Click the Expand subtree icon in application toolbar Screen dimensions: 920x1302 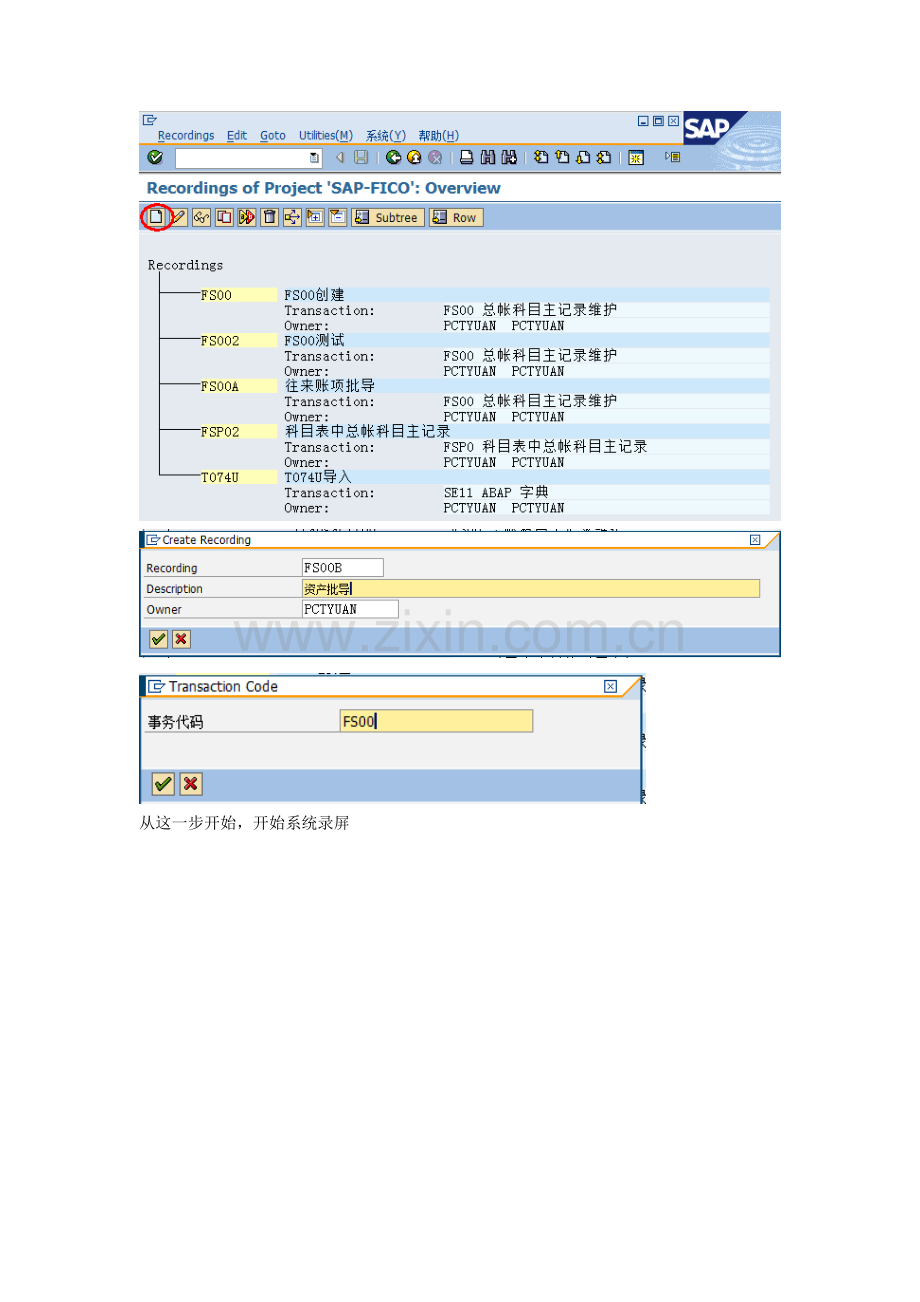point(315,217)
